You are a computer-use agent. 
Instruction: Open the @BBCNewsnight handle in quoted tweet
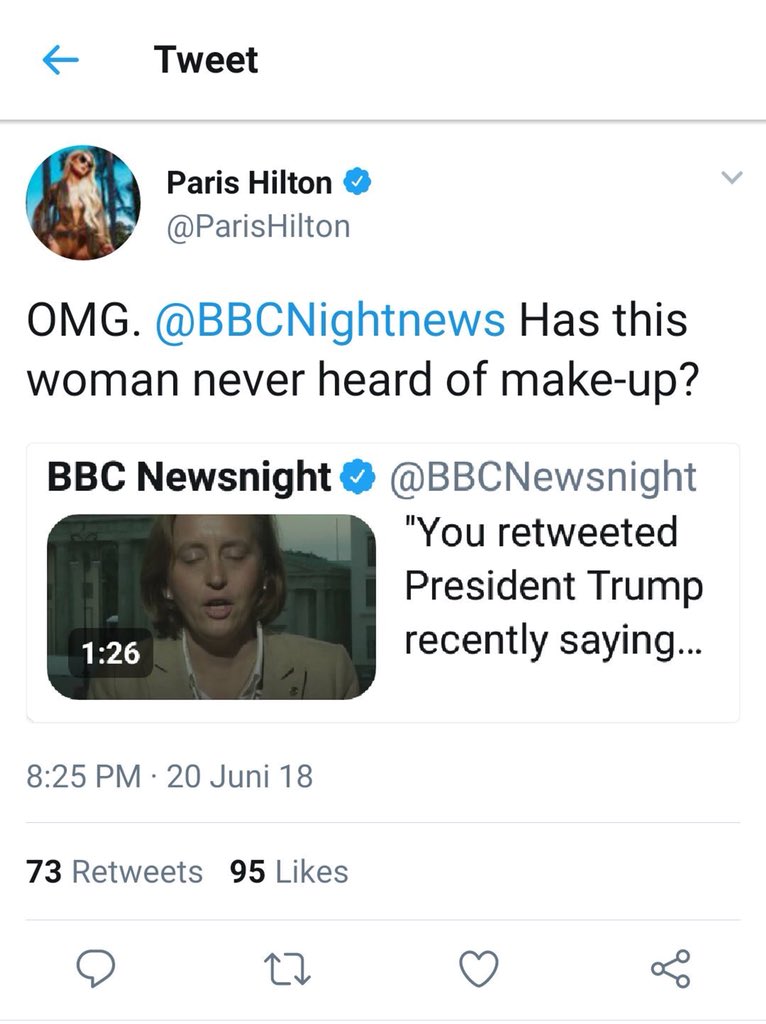tap(542, 478)
